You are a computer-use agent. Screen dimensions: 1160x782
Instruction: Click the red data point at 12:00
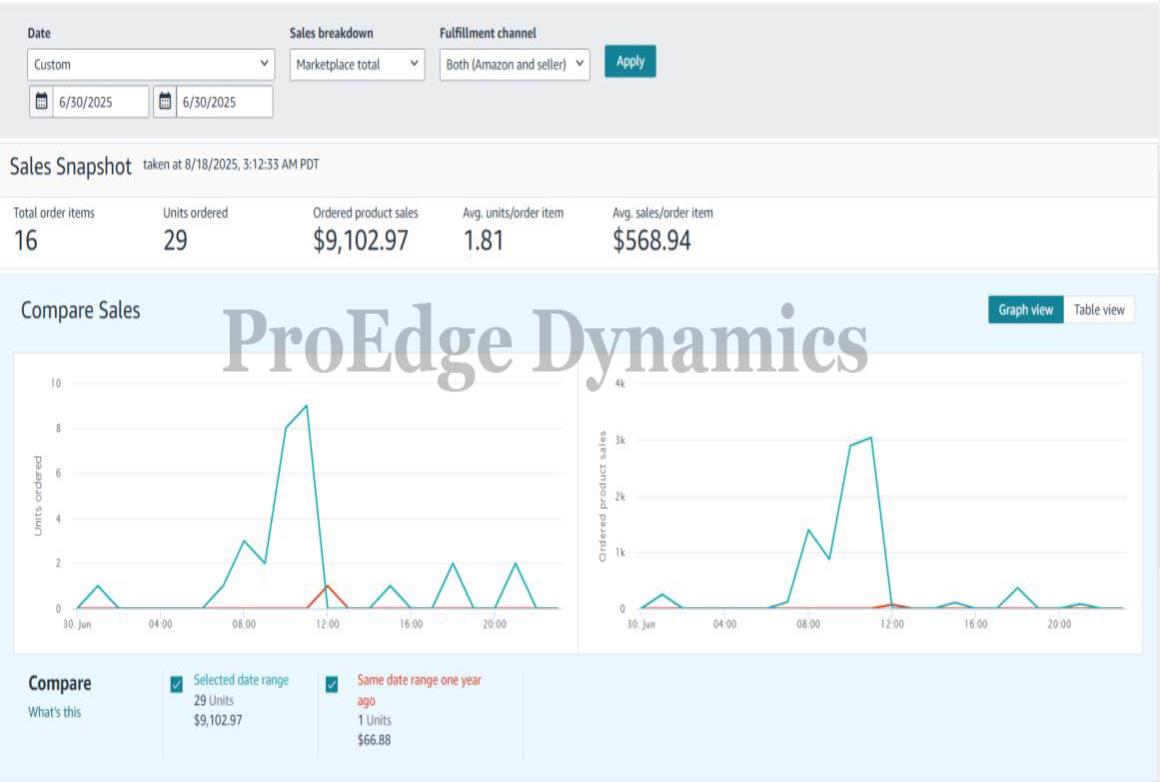pyautogui.click(x=327, y=586)
